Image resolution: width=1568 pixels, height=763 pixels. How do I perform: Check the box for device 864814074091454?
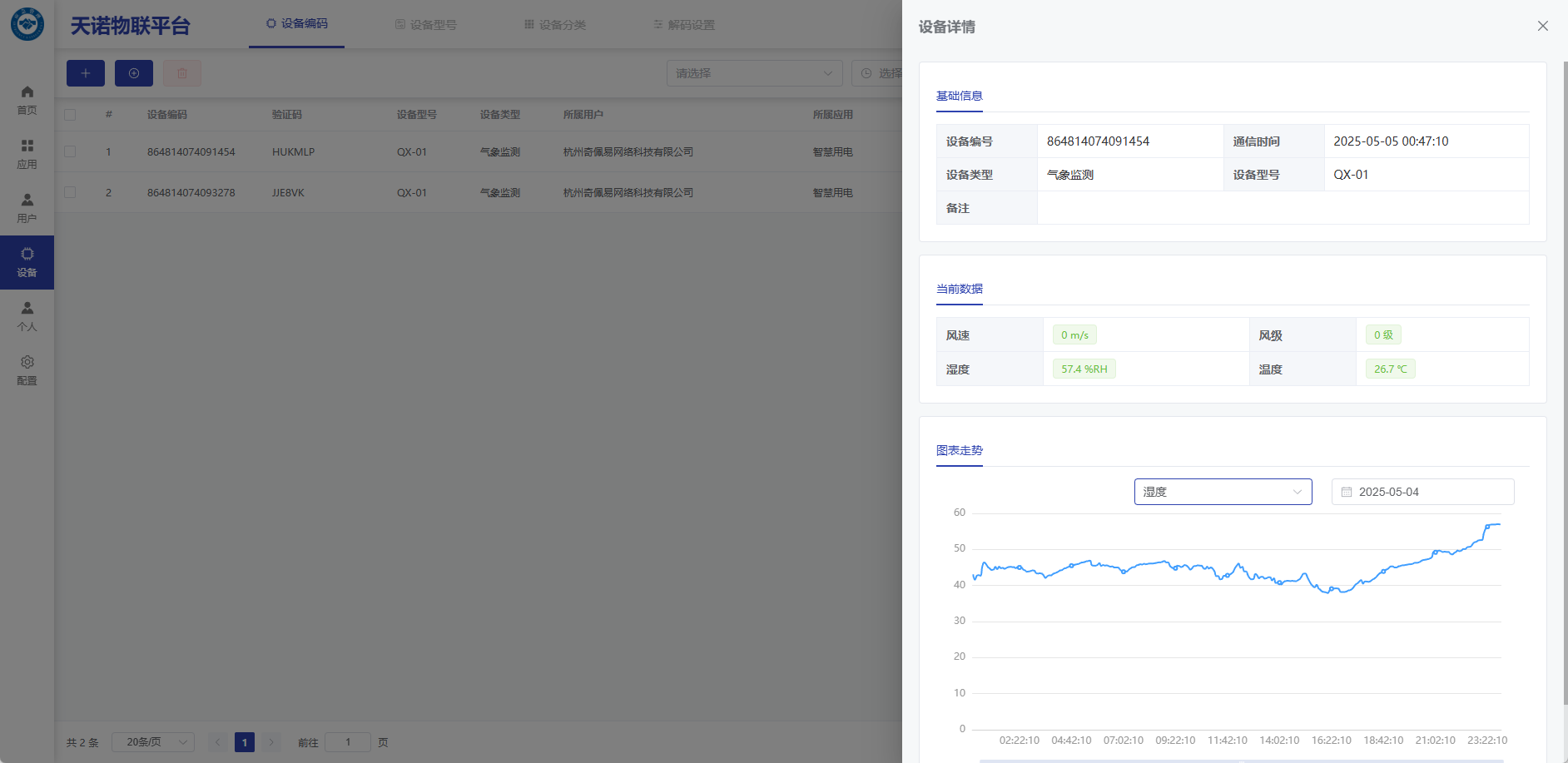pyautogui.click(x=70, y=151)
